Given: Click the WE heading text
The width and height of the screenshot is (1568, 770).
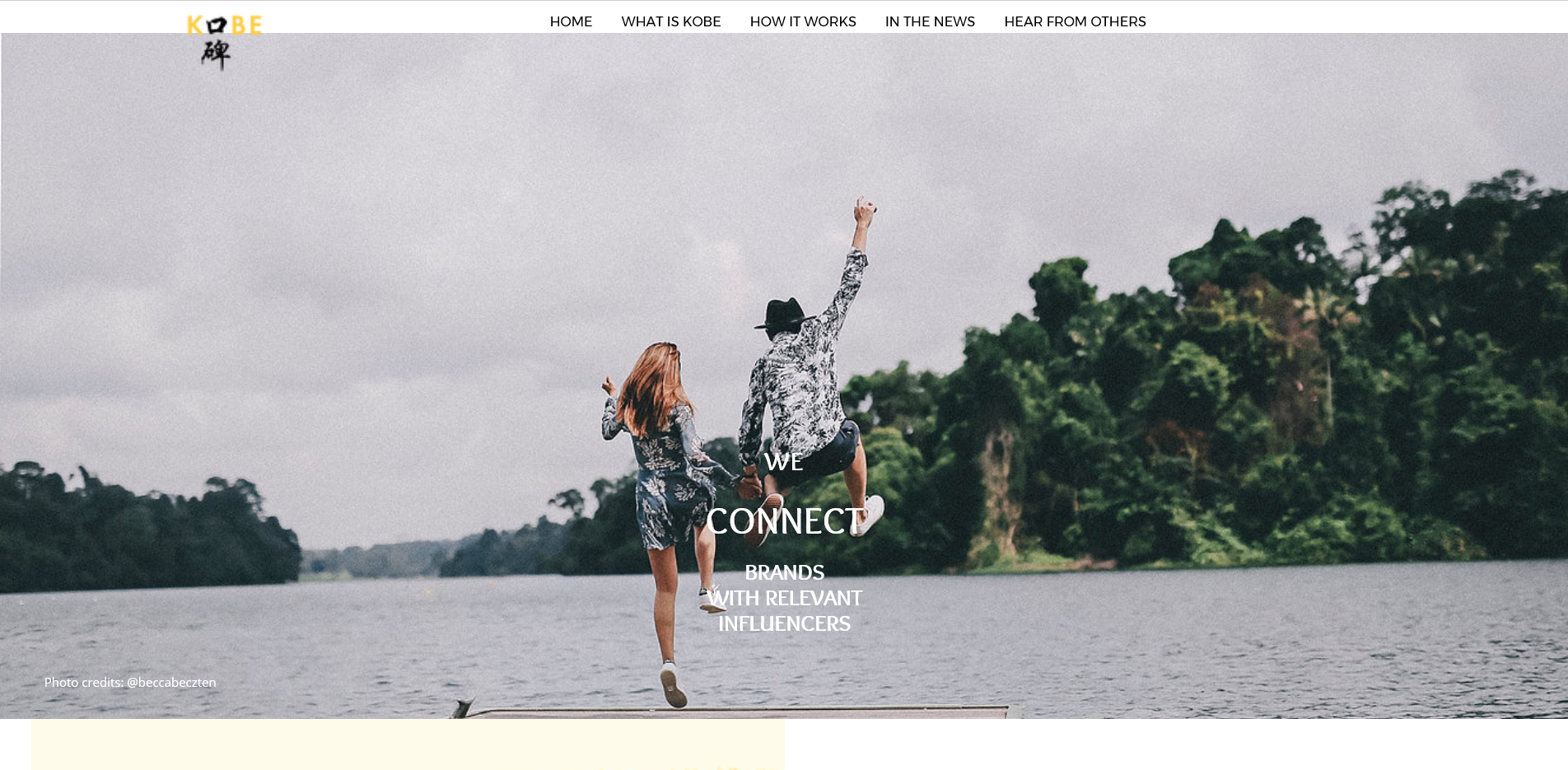Looking at the screenshot, I should pyautogui.click(x=783, y=461).
